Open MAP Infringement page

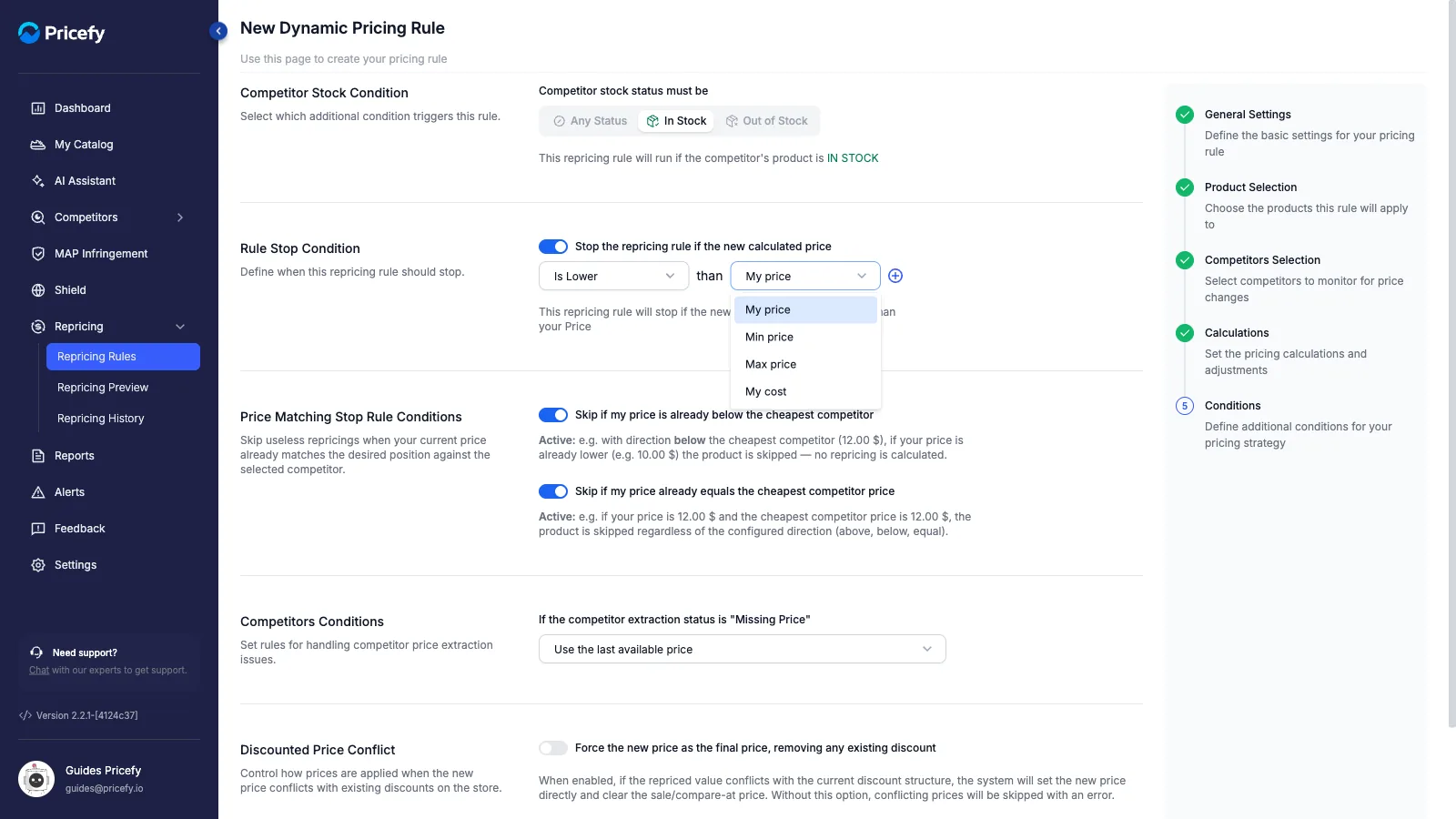(x=101, y=254)
